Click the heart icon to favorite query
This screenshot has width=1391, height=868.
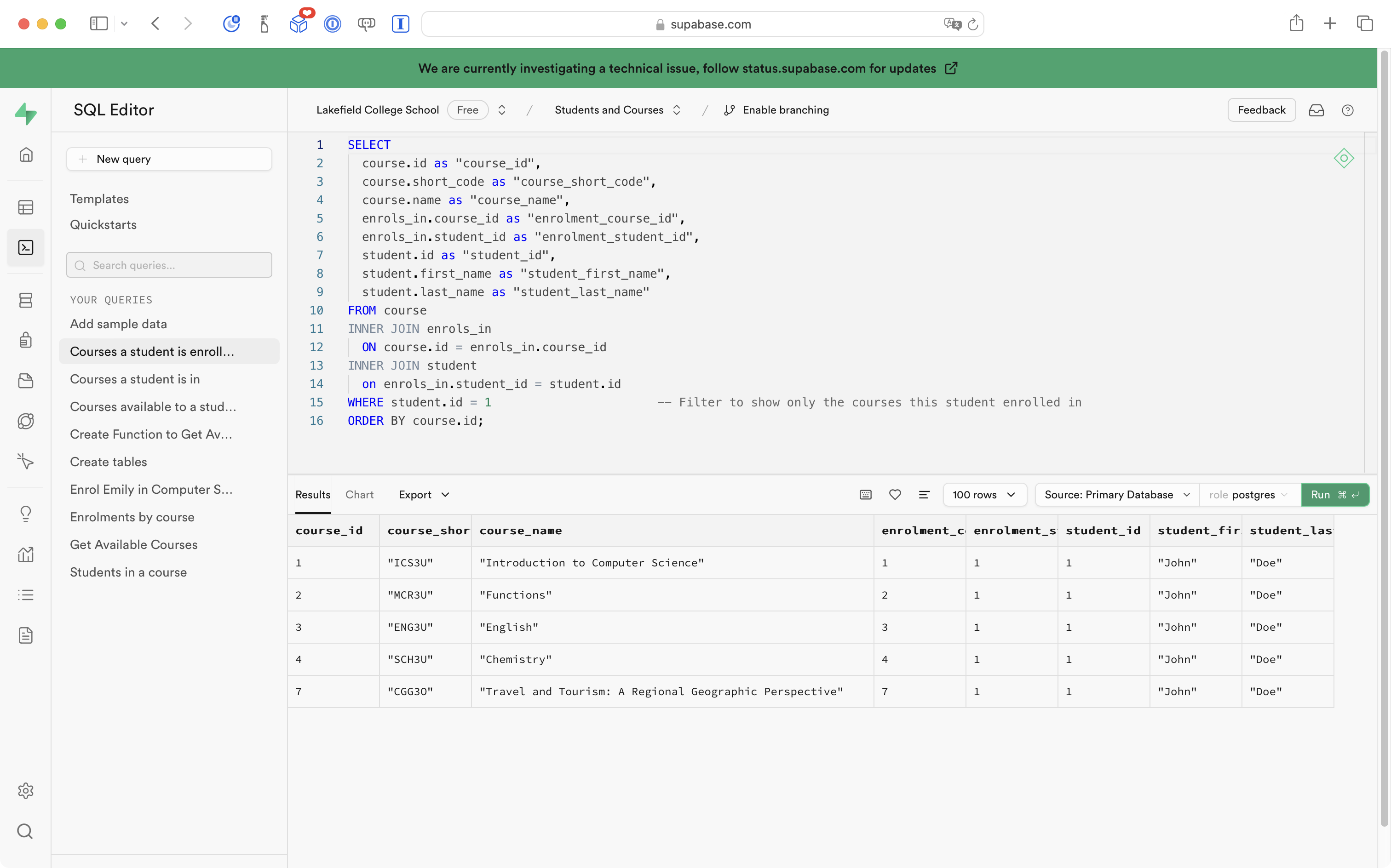pyautogui.click(x=895, y=494)
